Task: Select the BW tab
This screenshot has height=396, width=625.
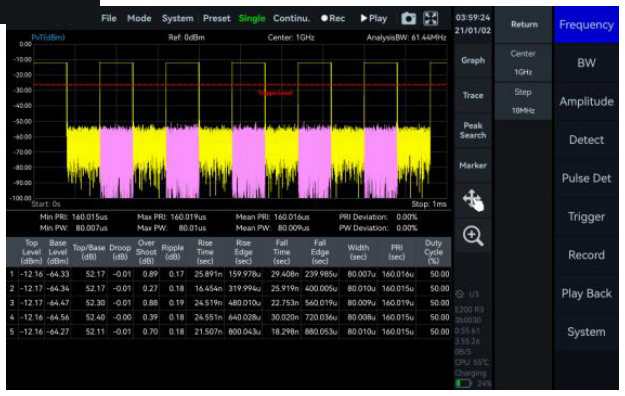Action: 586,63
